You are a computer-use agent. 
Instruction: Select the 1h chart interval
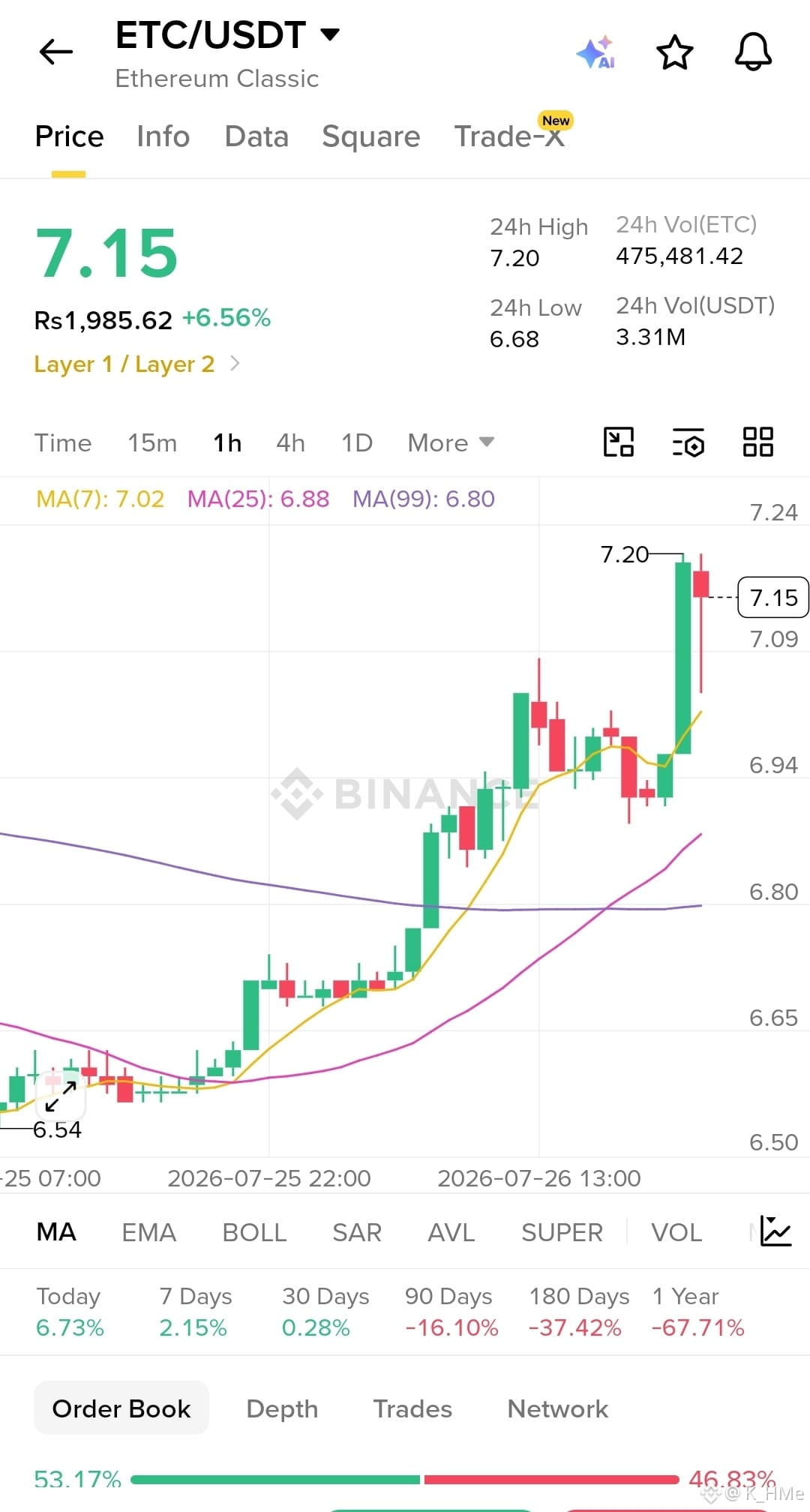click(x=227, y=442)
